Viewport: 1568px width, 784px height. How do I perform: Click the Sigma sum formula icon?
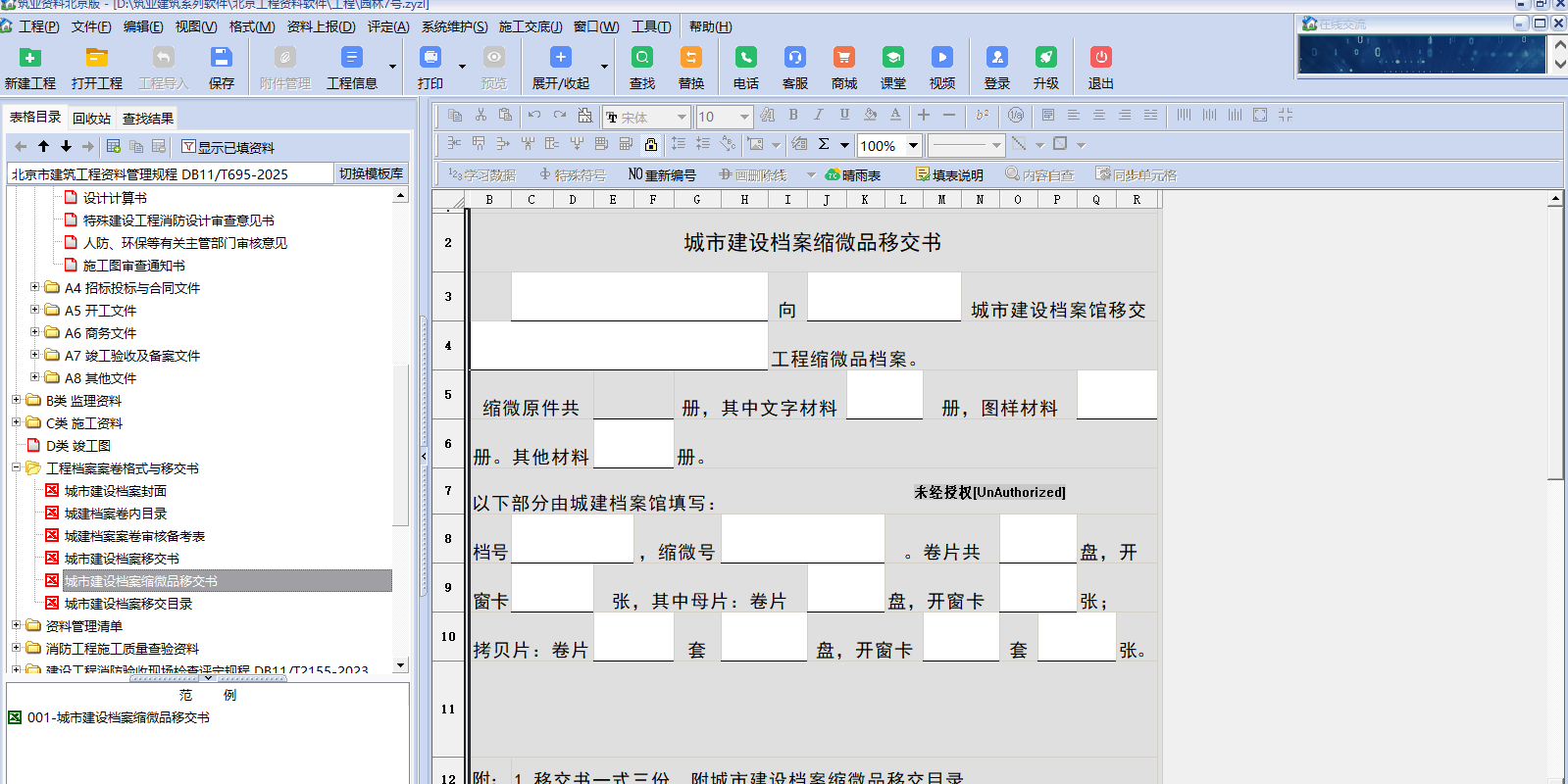(824, 144)
